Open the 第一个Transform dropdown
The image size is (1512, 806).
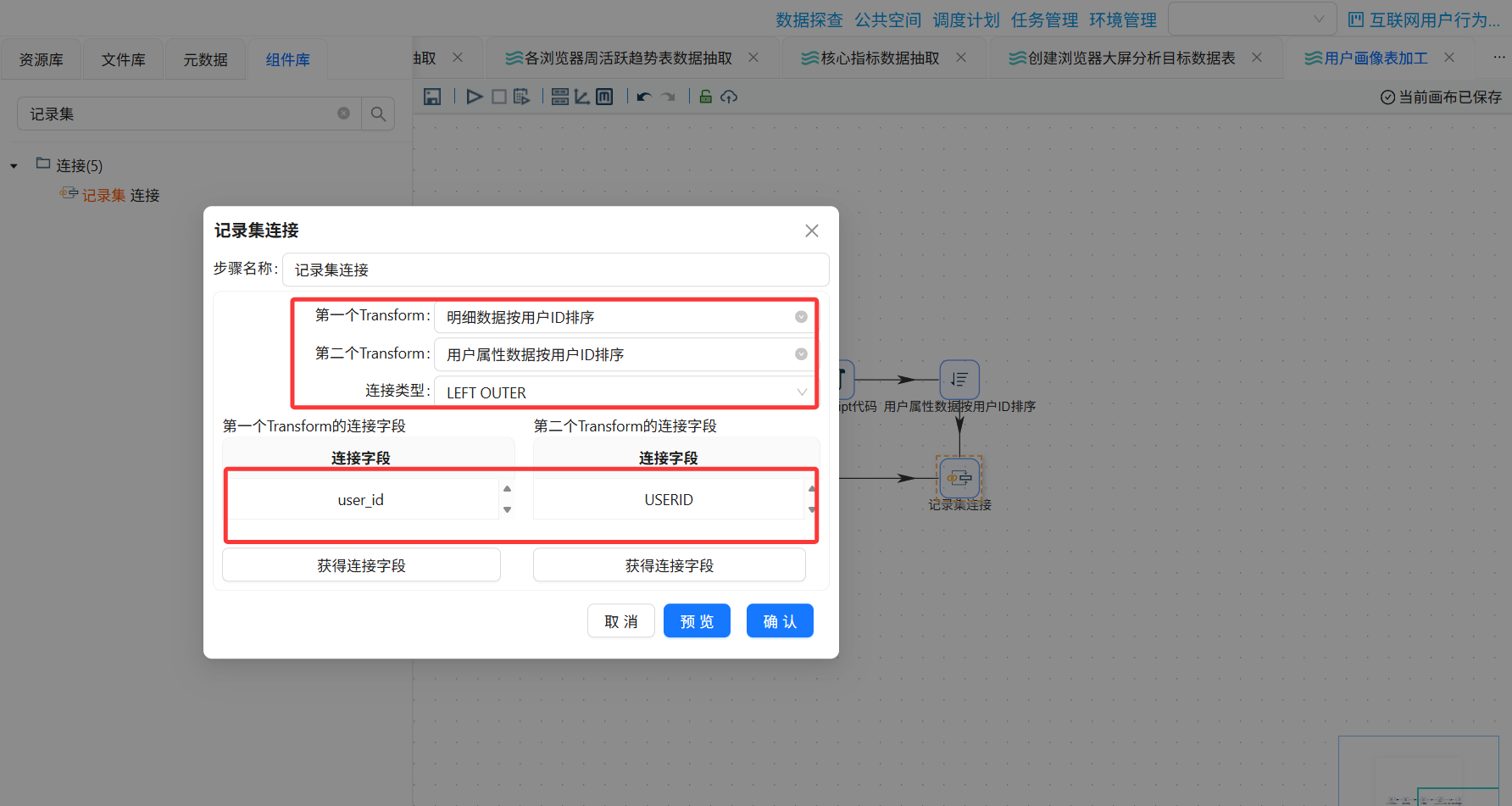[625, 317]
